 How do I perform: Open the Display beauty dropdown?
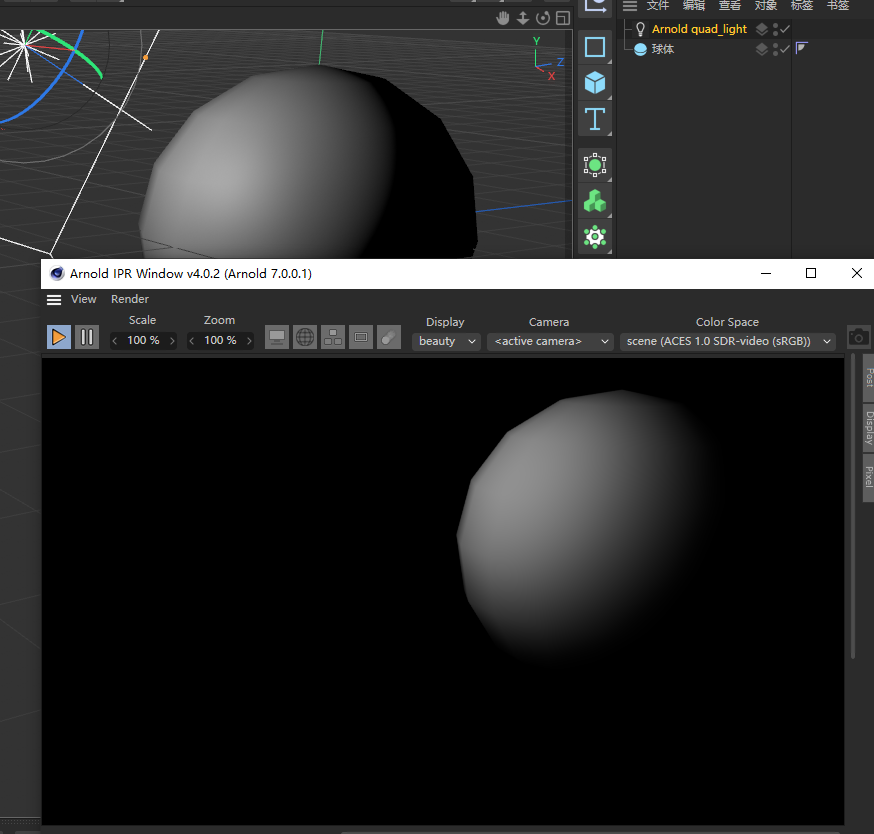tap(446, 341)
